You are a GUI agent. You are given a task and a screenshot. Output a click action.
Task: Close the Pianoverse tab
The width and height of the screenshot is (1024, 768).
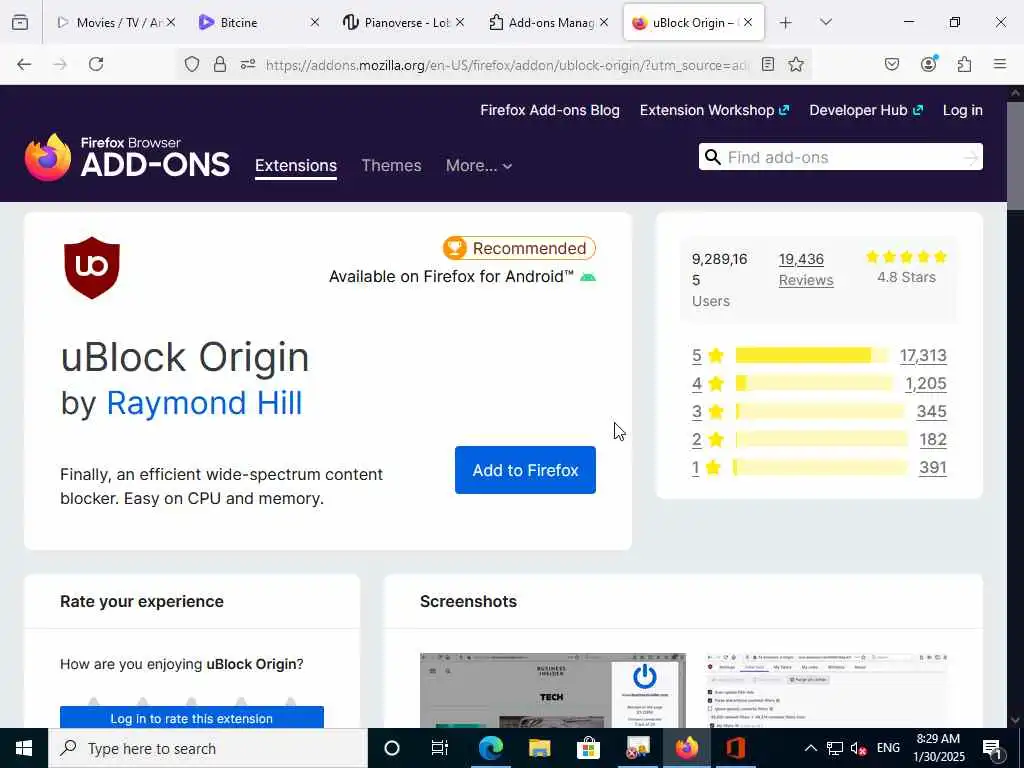[460, 22]
